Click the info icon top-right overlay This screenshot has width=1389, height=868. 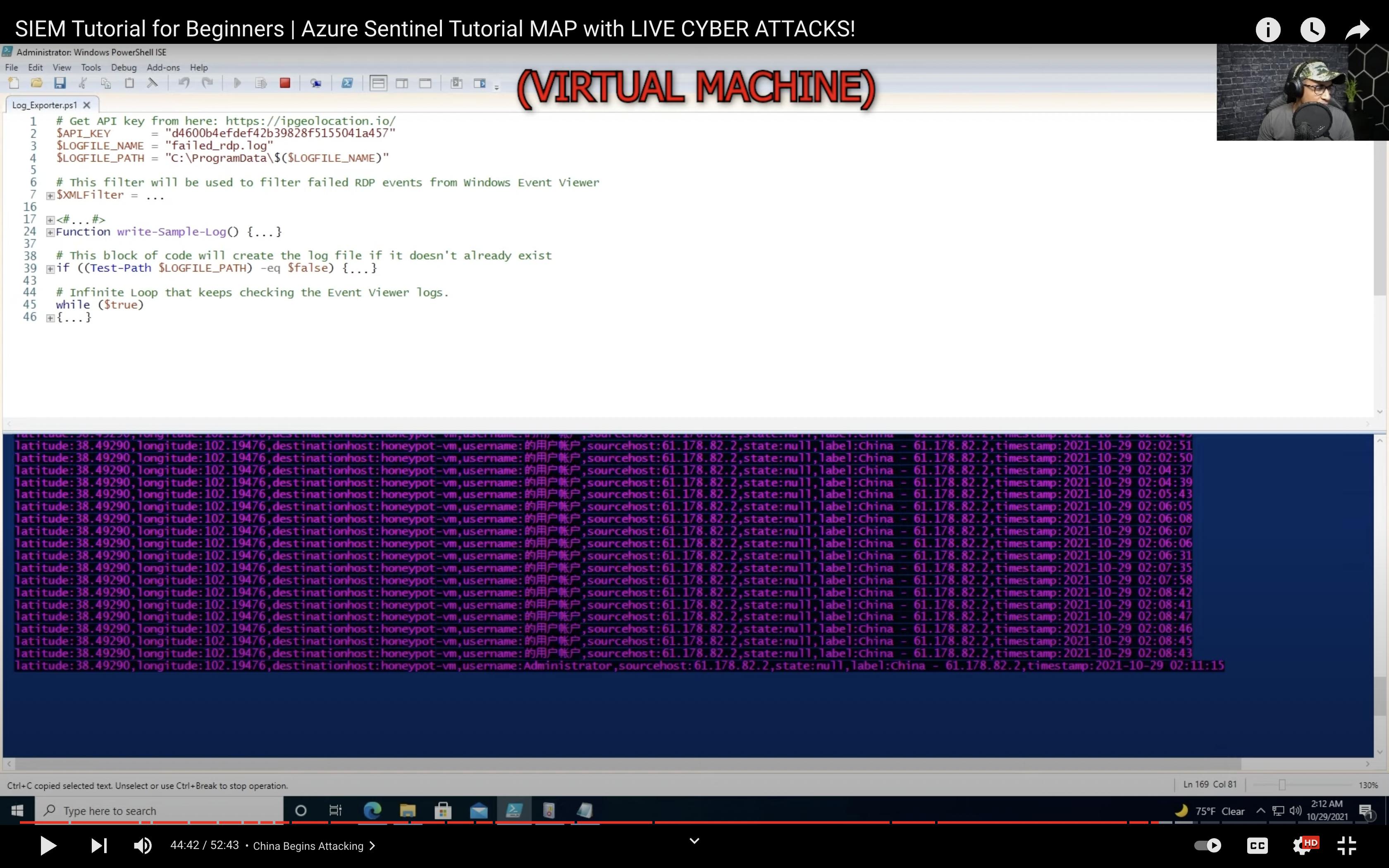1268,28
